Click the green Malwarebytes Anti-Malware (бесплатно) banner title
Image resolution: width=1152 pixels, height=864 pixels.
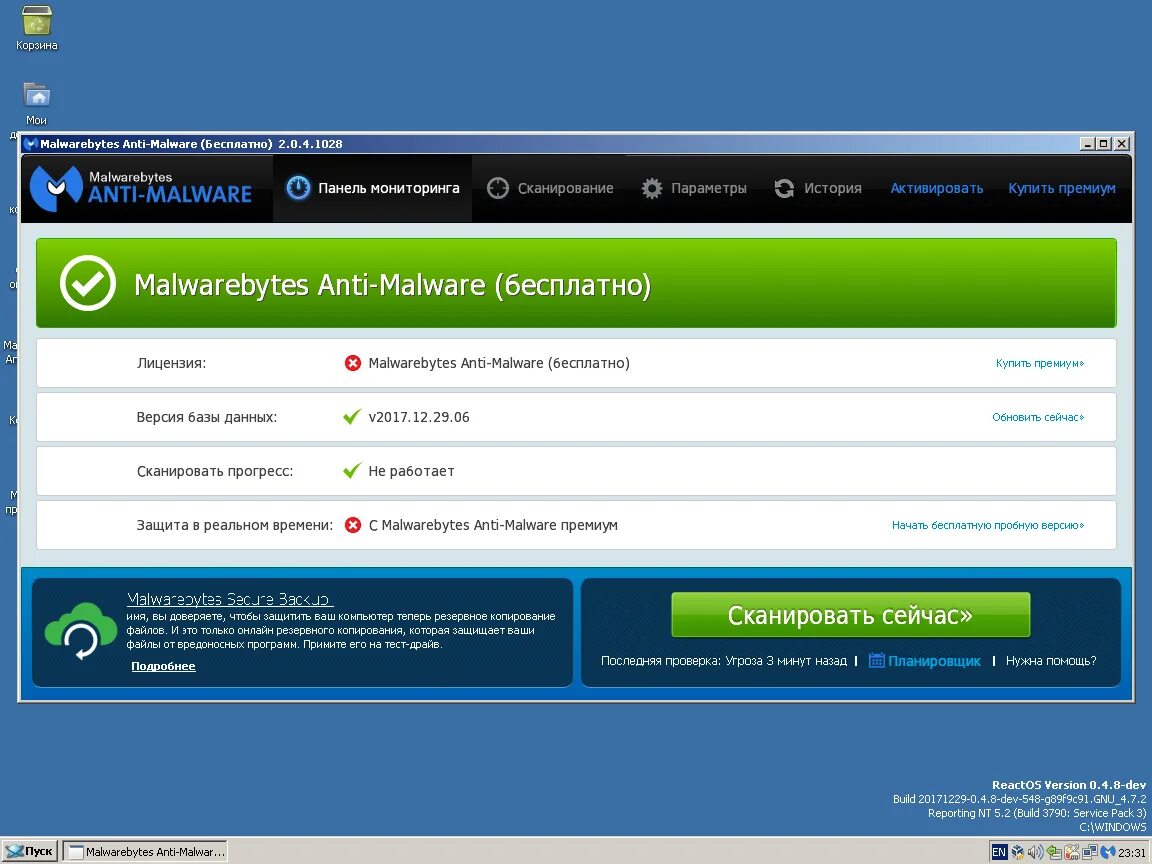pyautogui.click(x=392, y=284)
